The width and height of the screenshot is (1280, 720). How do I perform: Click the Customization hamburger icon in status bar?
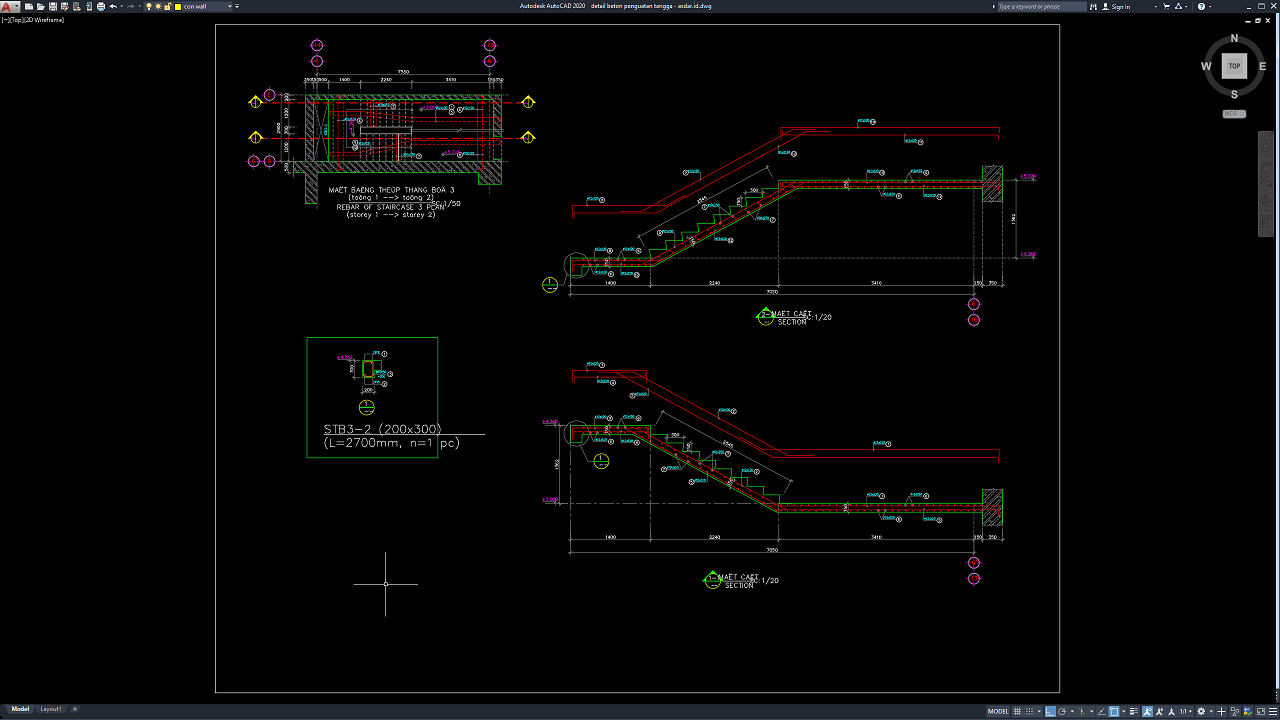pyautogui.click(x=1272, y=711)
